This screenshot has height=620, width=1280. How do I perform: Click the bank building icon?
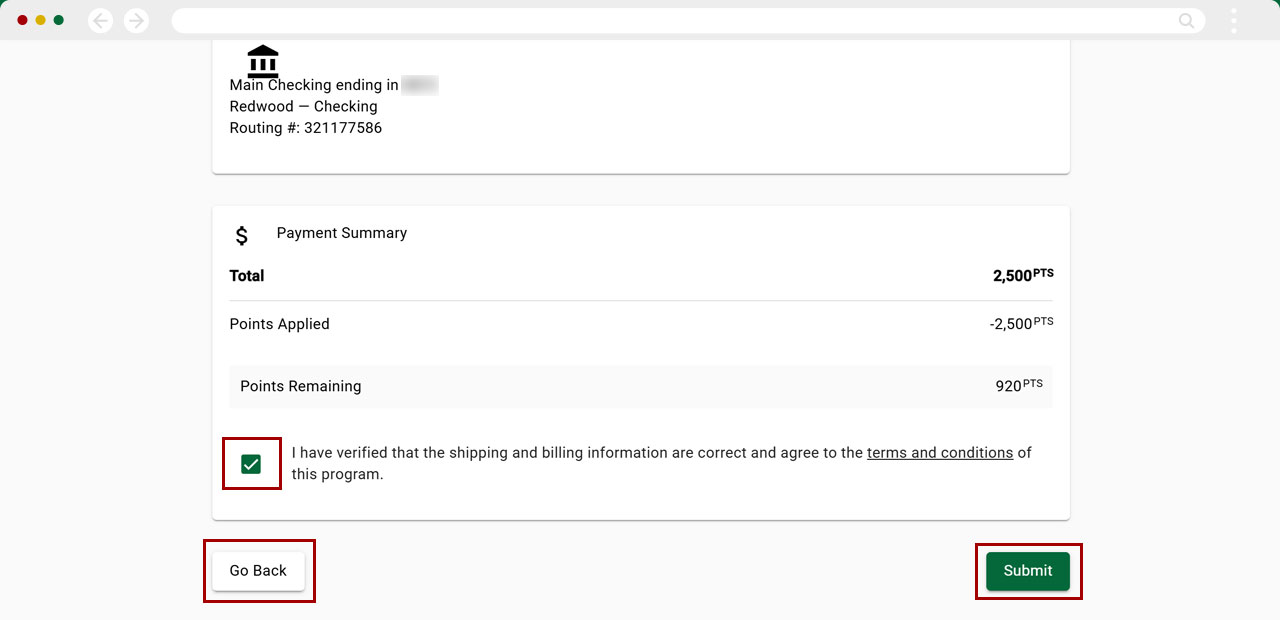pyautogui.click(x=263, y=61)
